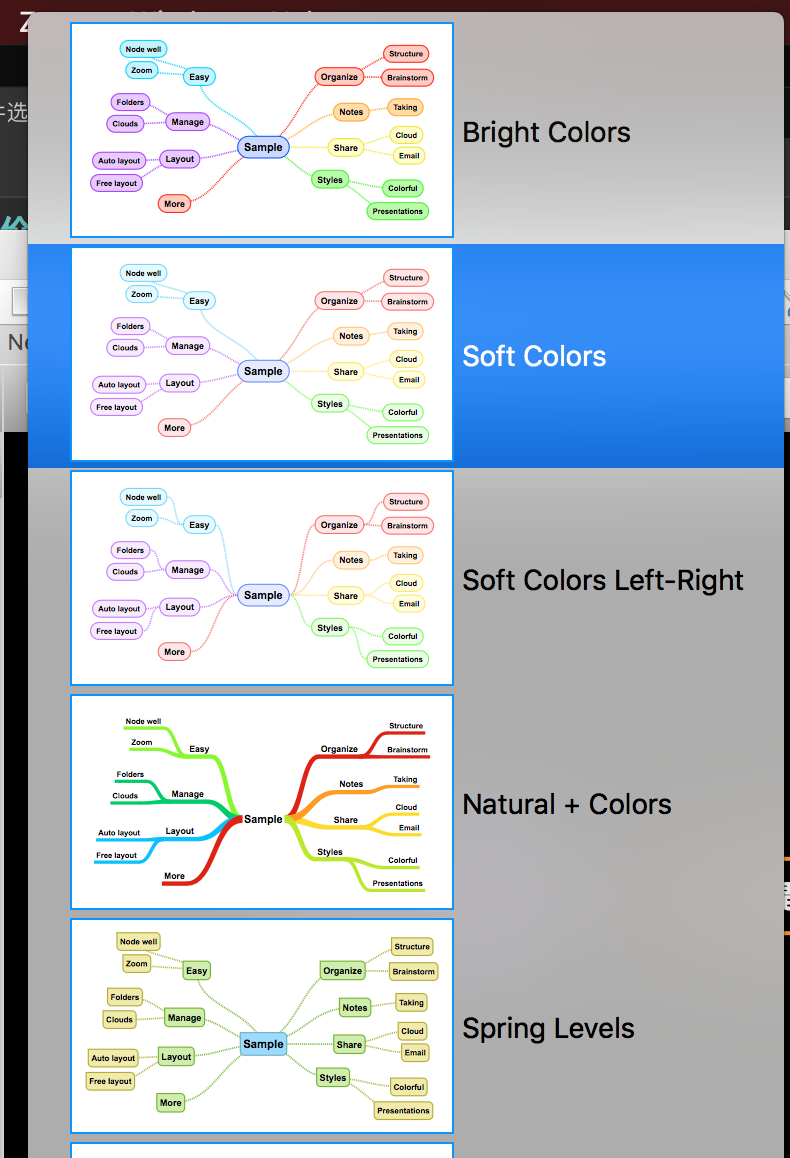This screenshot has height=1158, width=790.
Task: Pick the Natural + Colors theme preview
Action: 261,802
